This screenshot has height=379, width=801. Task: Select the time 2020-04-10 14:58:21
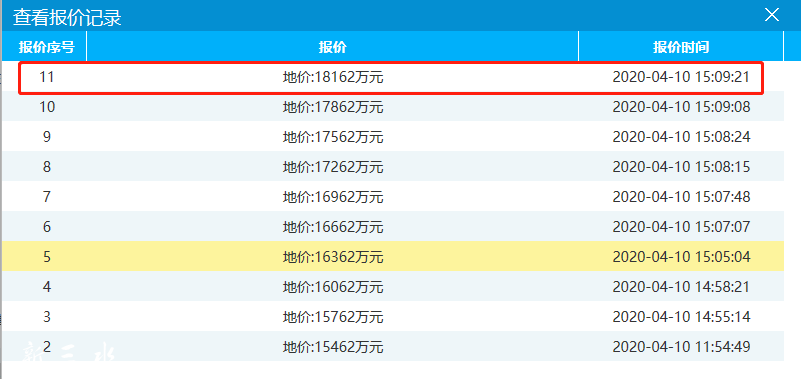[x=681, y=287]
